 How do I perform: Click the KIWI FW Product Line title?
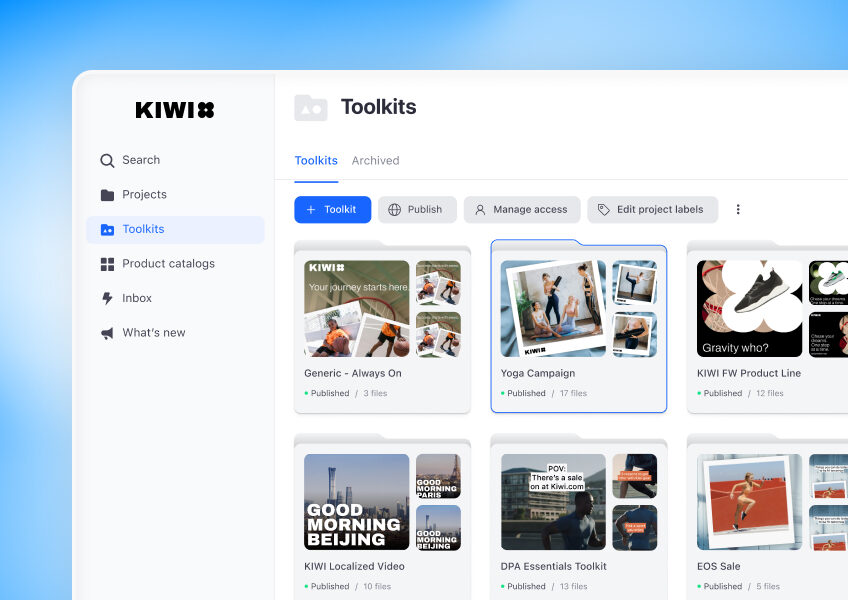(x=748, y=373)
